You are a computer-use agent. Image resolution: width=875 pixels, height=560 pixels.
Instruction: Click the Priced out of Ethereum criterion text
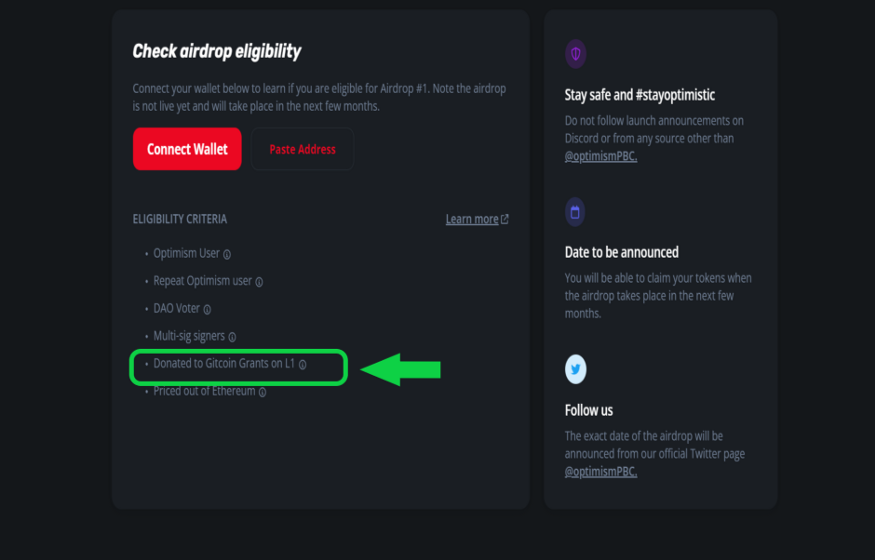coord(204,392)
